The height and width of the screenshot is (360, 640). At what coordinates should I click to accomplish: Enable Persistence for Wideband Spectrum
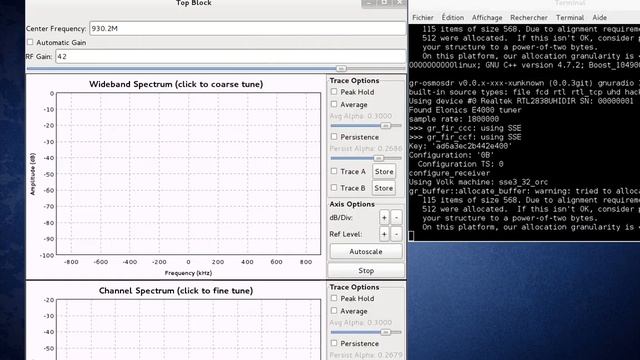coord(334,137)
